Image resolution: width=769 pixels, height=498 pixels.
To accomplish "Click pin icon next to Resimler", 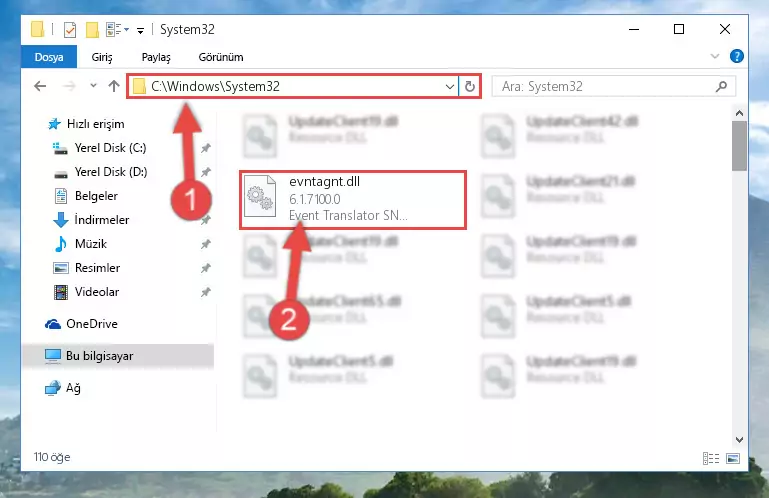I will (x=206, y=268).
